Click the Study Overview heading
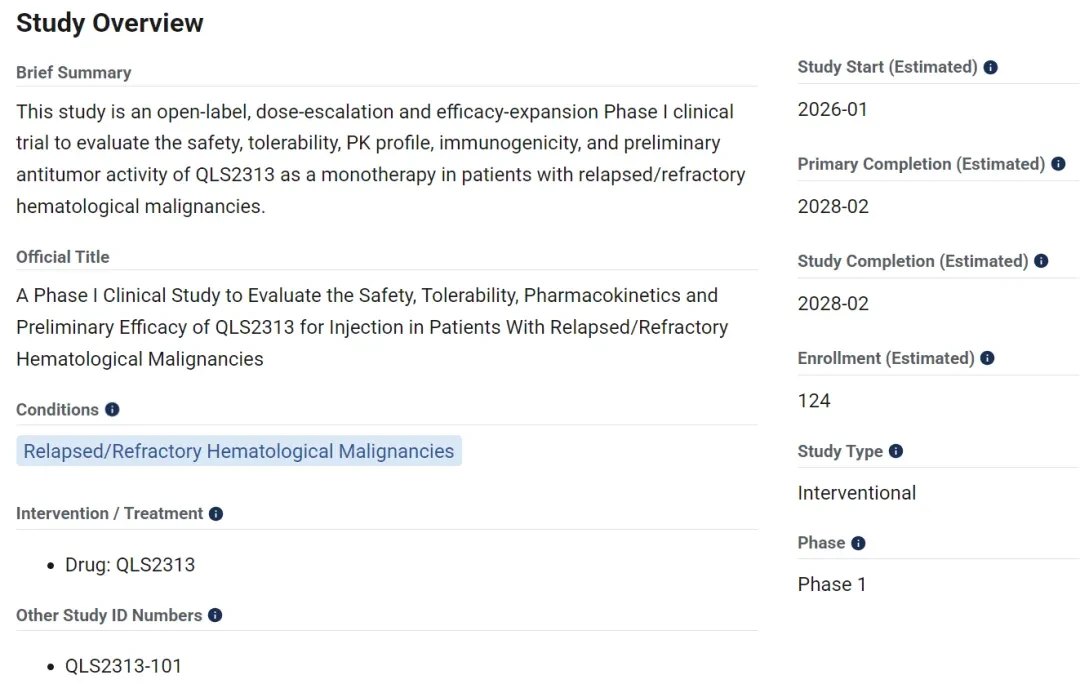 (x=110, y=23)
